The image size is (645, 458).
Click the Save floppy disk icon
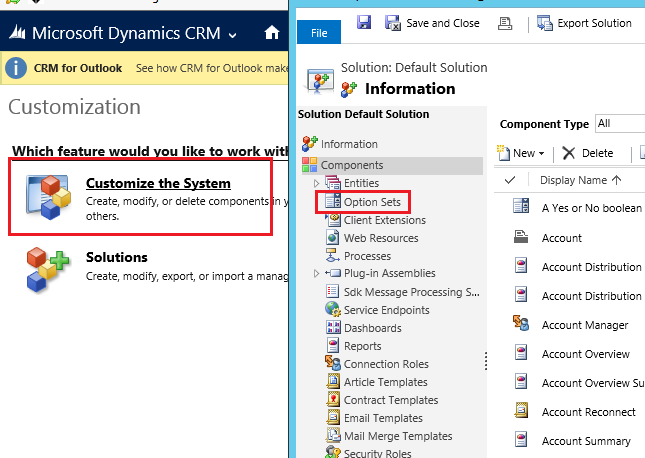(x=364, y=23)
